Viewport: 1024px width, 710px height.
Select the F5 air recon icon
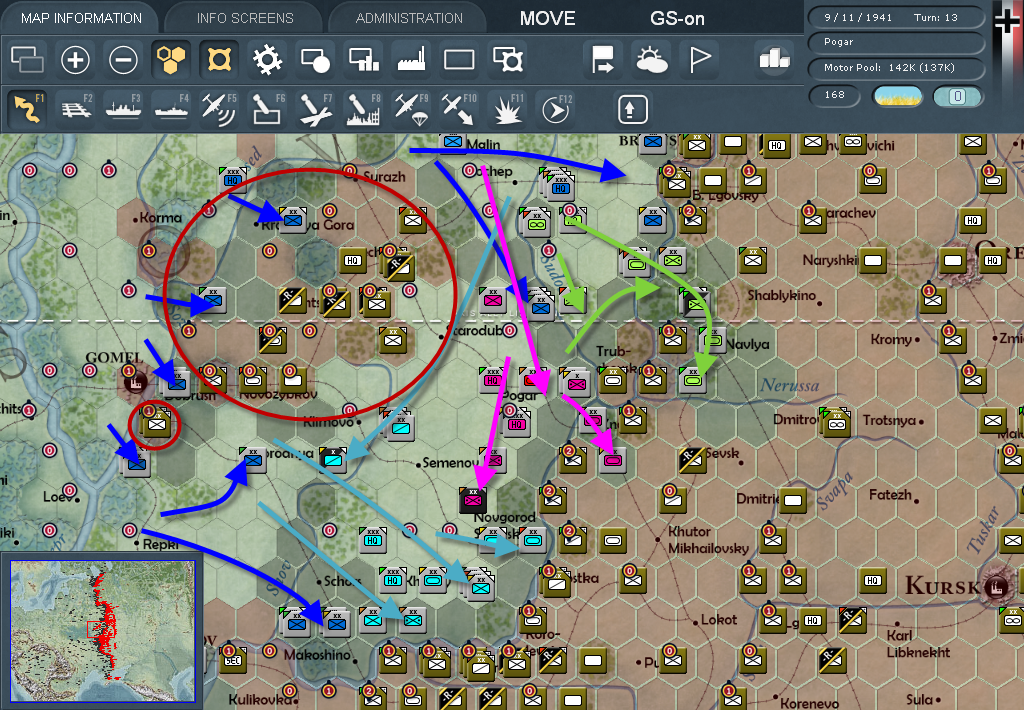click(x=219, y=108)
